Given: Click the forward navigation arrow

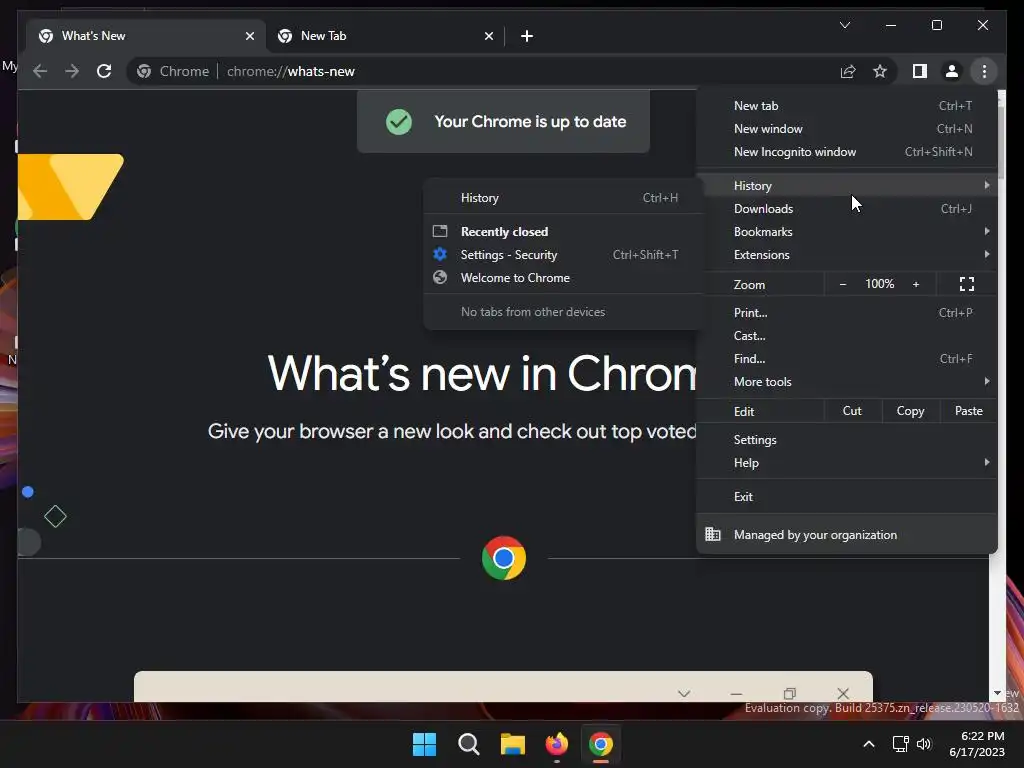Looking at the screenshot, I should point(72,71).
